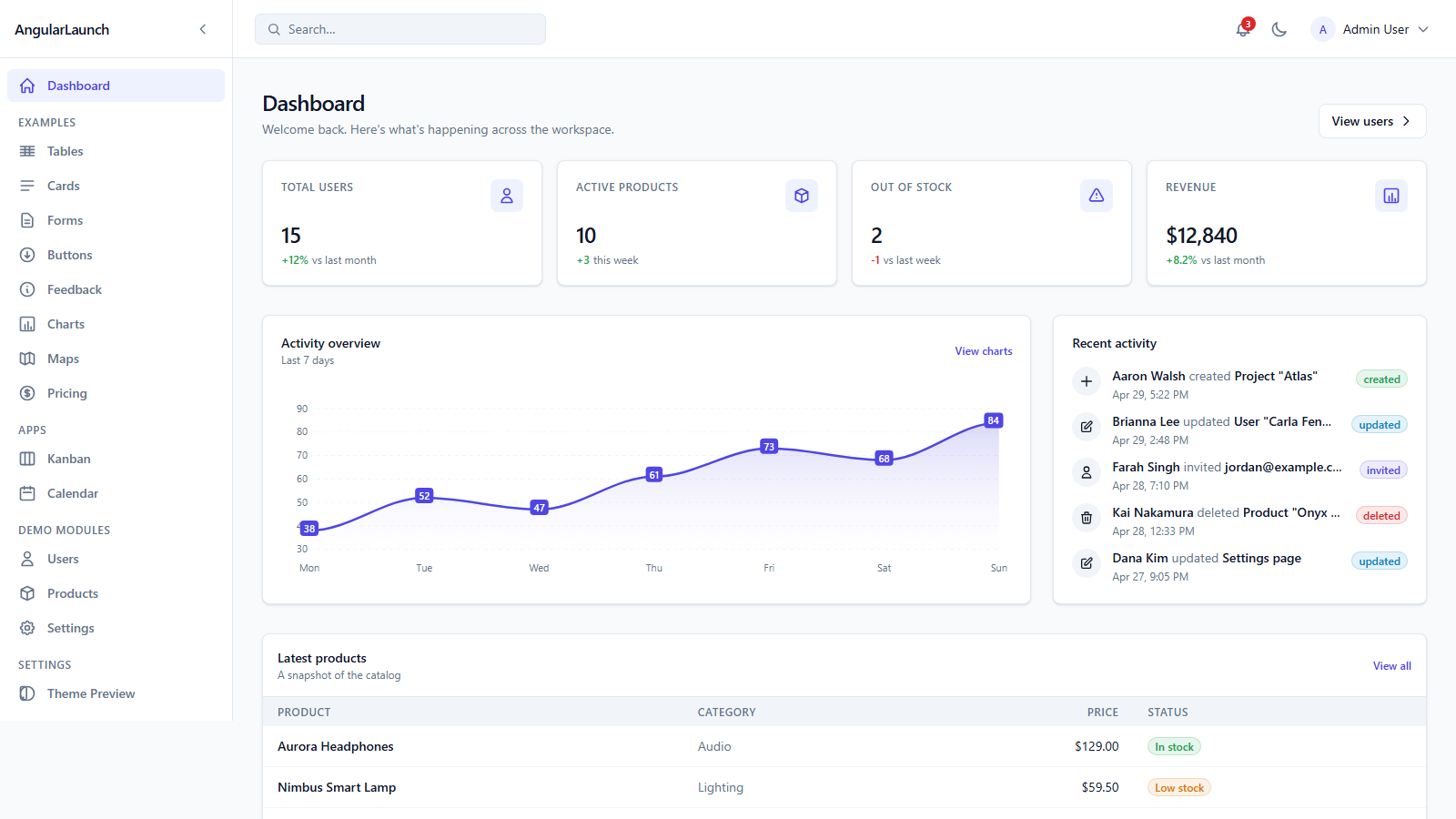The height and width of the screenshot is (819, 1456).
Task: Navigate to Forms in the sidebar
Action: click(116, 220)
